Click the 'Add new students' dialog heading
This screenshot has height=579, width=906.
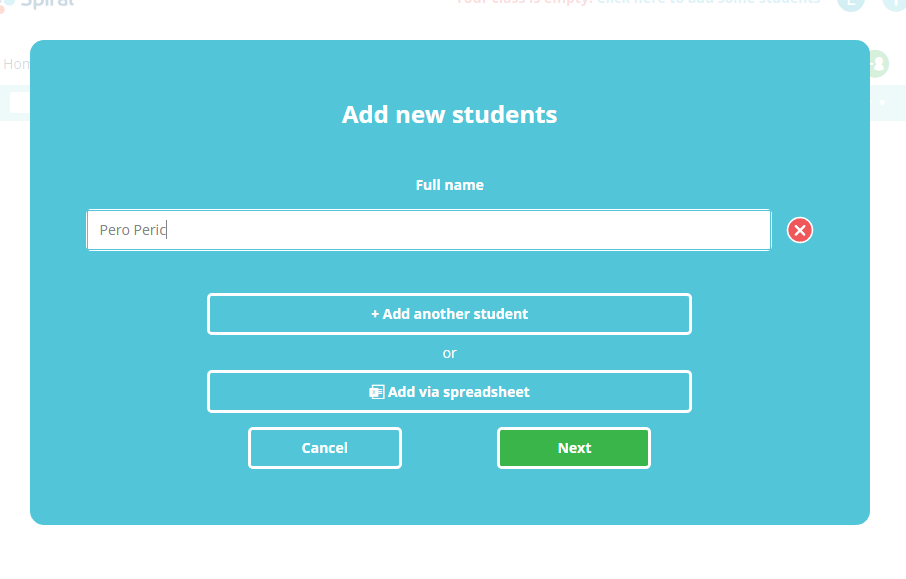[449, 114]
